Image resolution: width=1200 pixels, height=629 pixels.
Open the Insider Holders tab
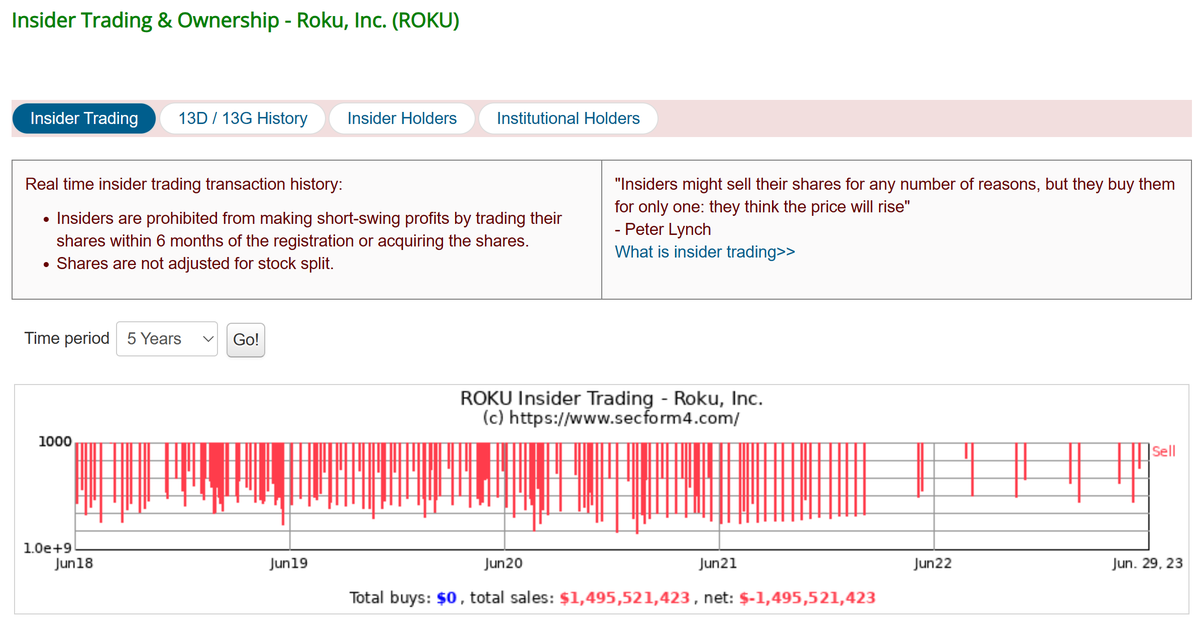(402, 118)
